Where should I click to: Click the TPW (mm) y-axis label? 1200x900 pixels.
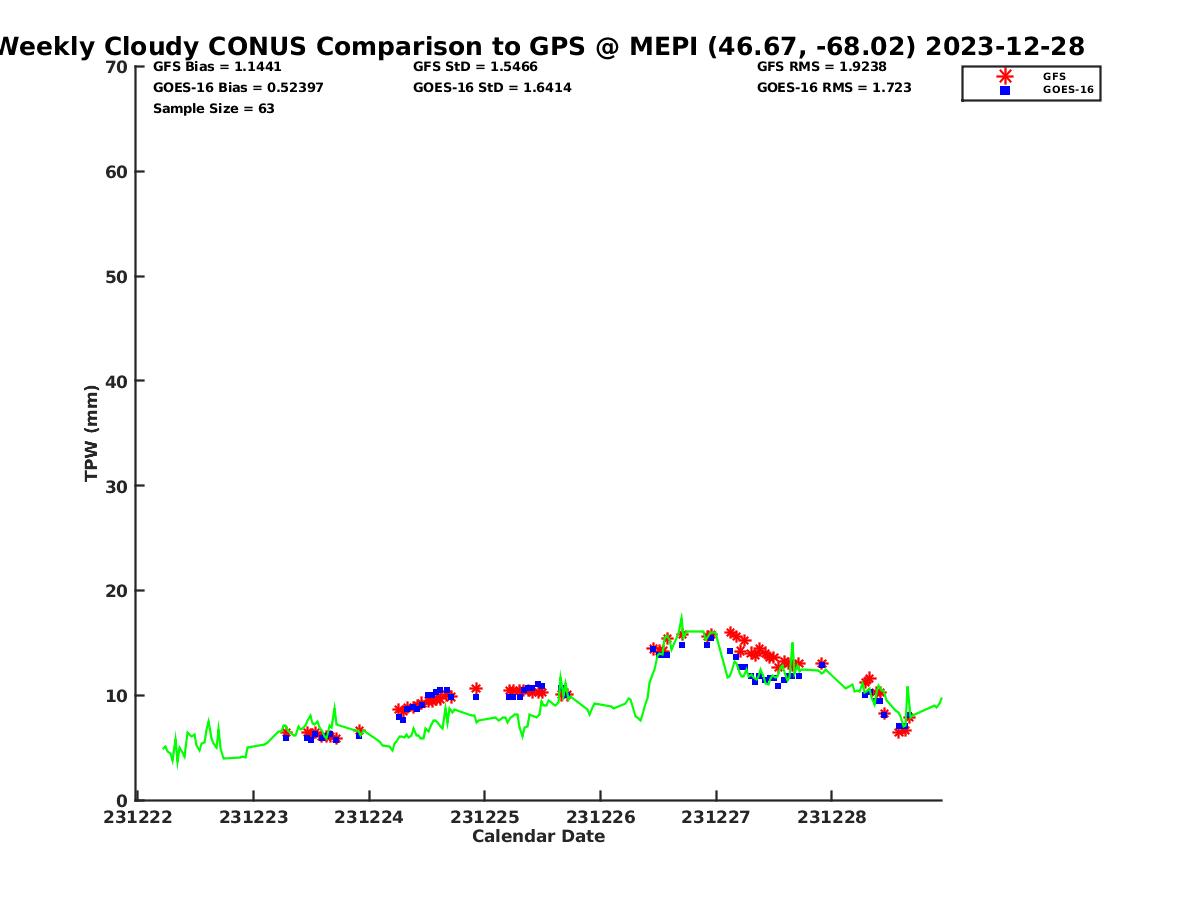(92, 433)
